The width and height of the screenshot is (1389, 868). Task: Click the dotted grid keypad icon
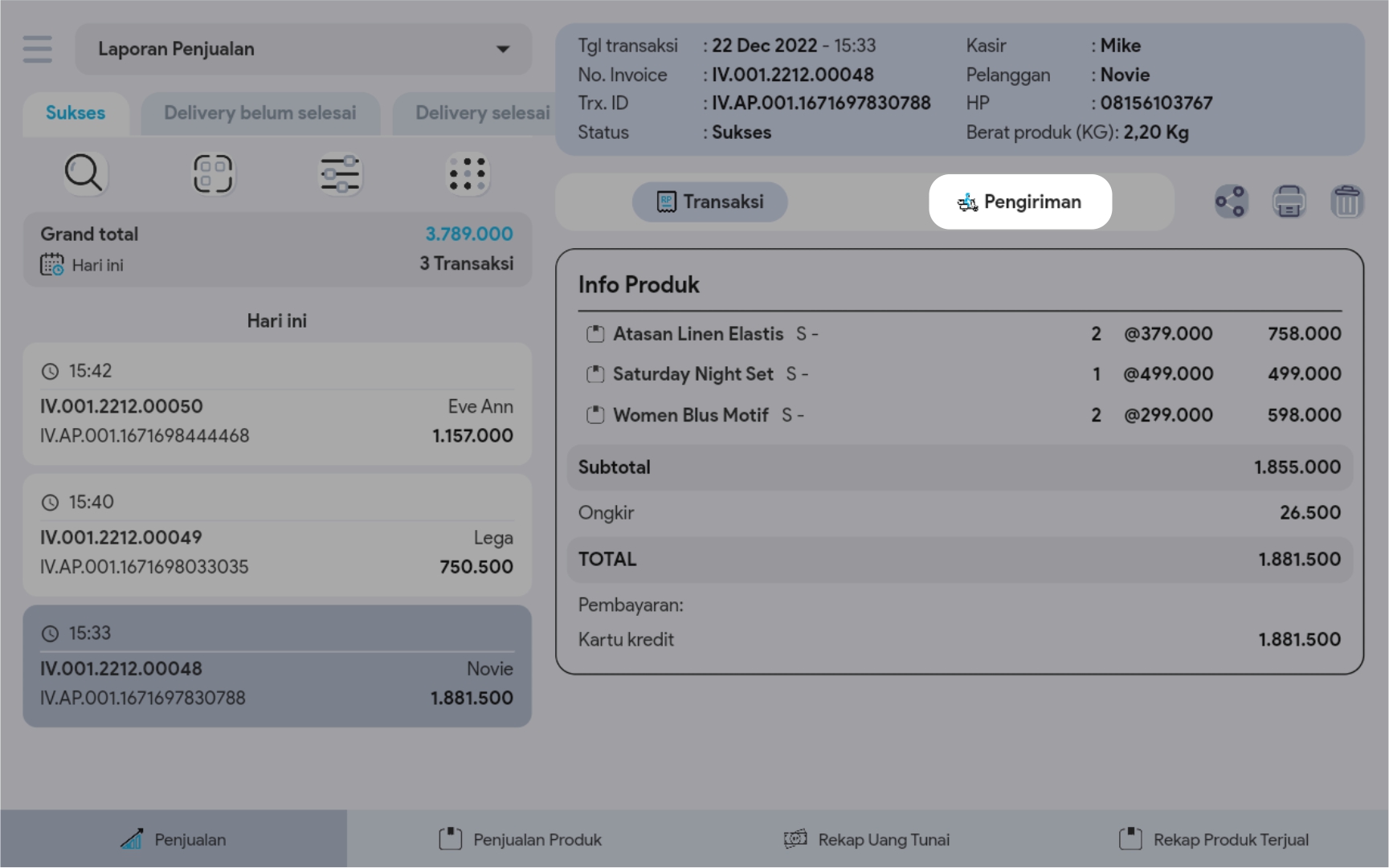pyautogui.click(x=467, y=173)
